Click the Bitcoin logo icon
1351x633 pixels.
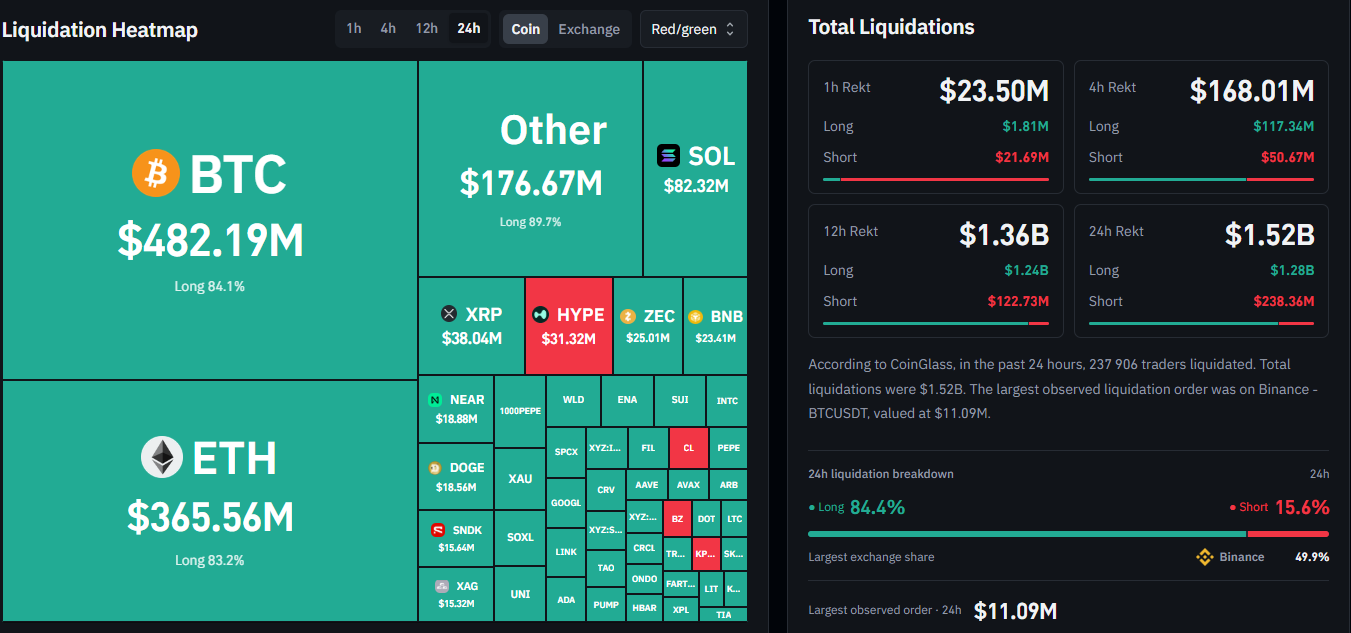155,174
